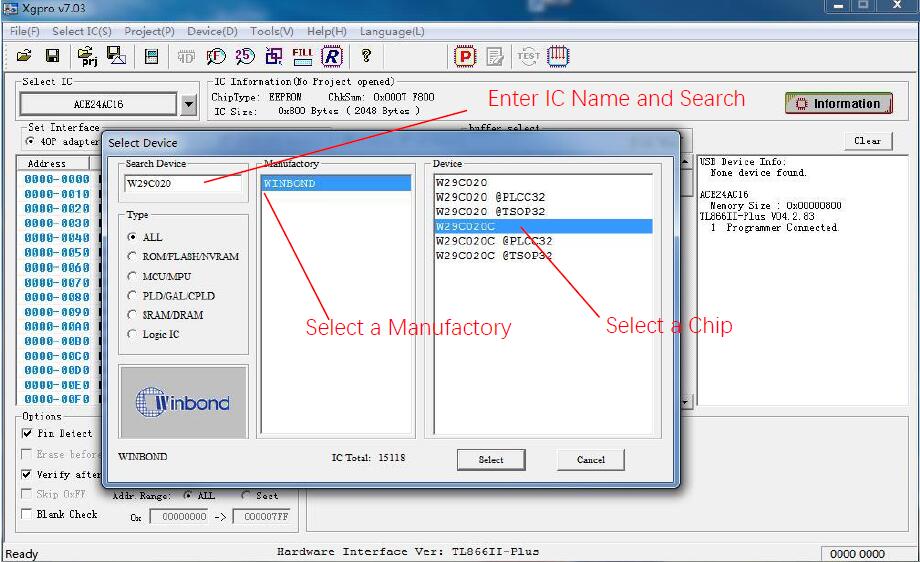
Task: Enable the Erase before checkbox
Action: [26, 454]
